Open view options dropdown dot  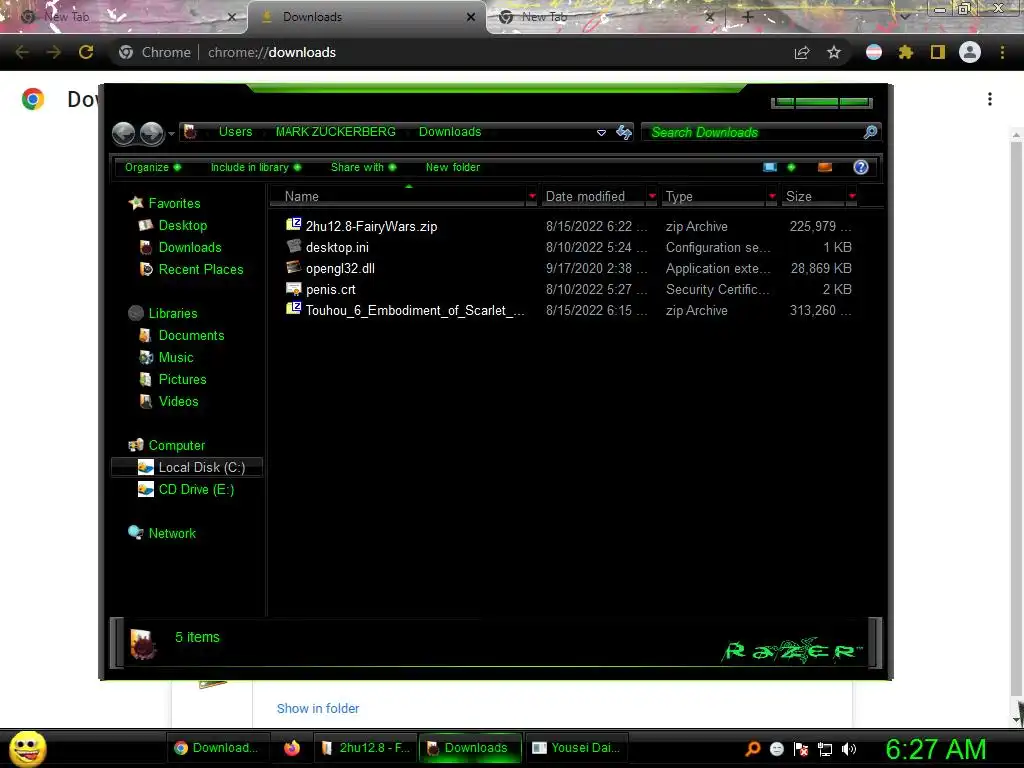(792, 167)
